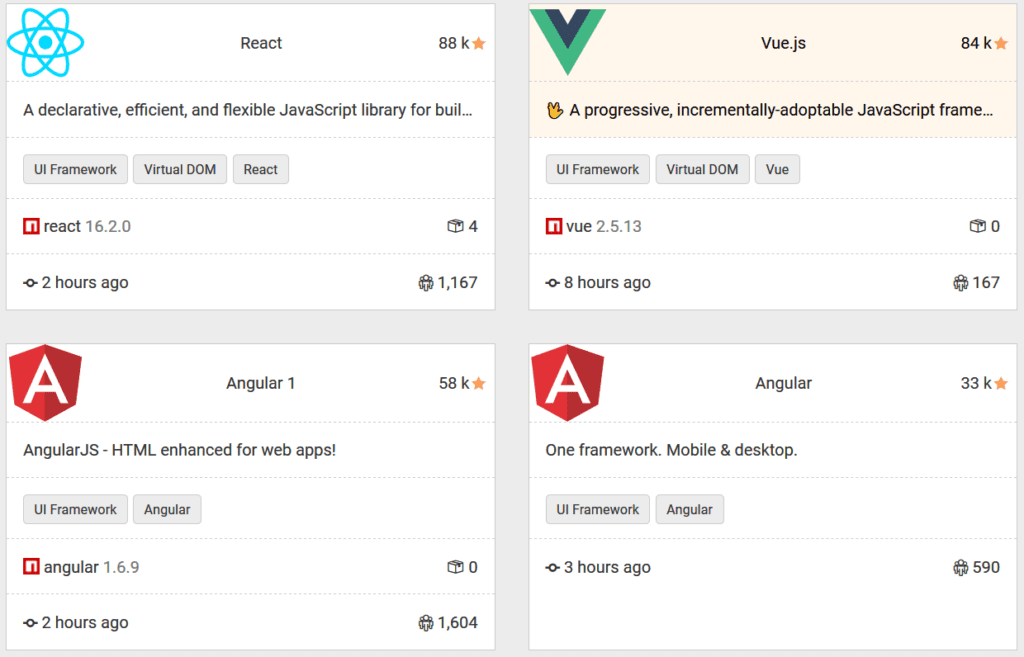Select the UI Framework tag in the 33 k Angular card

click(598, 509)
